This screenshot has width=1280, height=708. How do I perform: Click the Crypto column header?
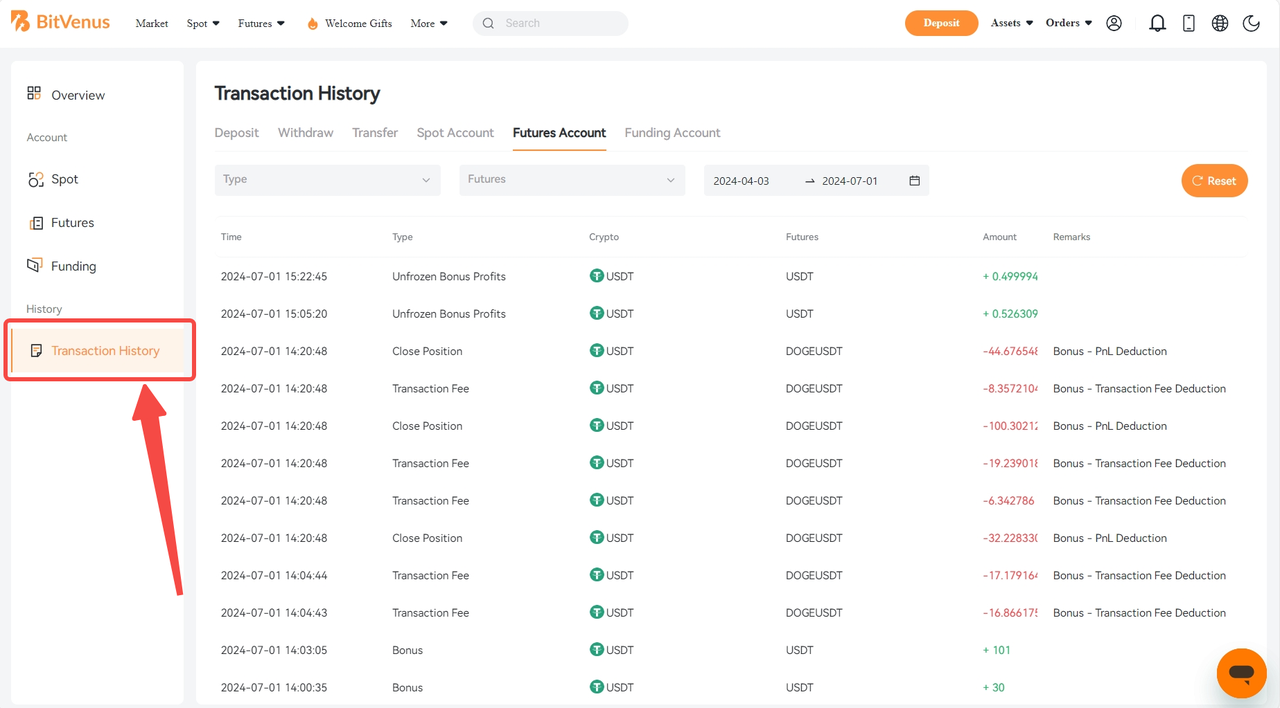coord(604,237)
